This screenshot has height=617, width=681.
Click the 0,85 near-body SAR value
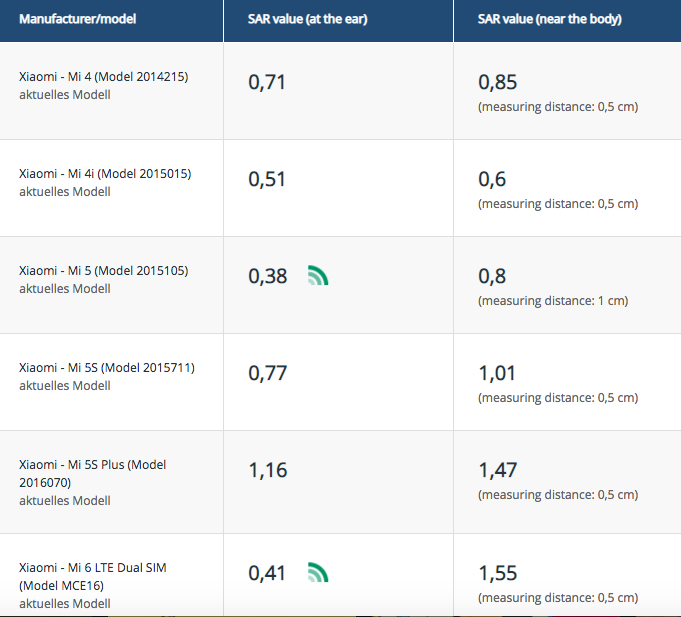pyautogui.click(x=498, y=82)
